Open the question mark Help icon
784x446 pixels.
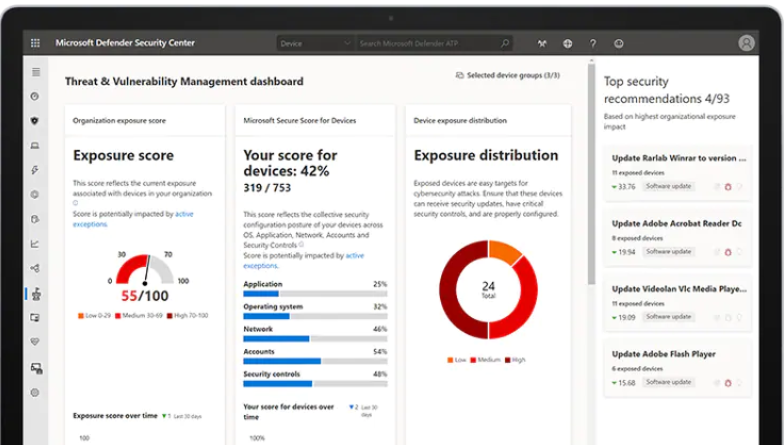[593, 44]
